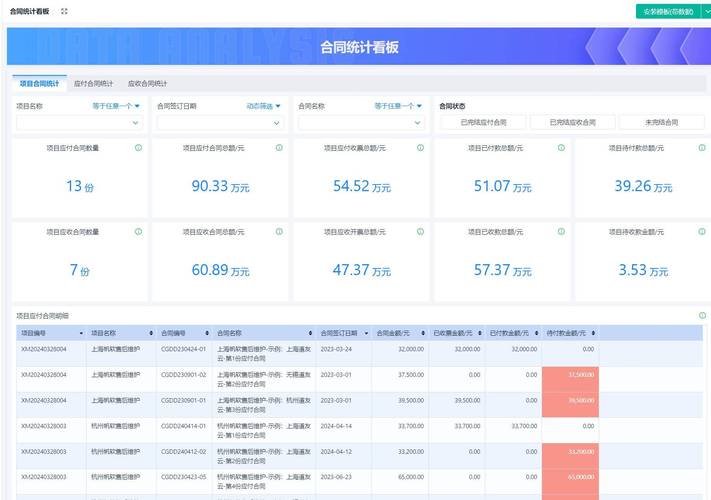The width and height of the screenshot is (711, 500).
Task: Click info icon on 项目应付合同数量 card
Action: 138,148
